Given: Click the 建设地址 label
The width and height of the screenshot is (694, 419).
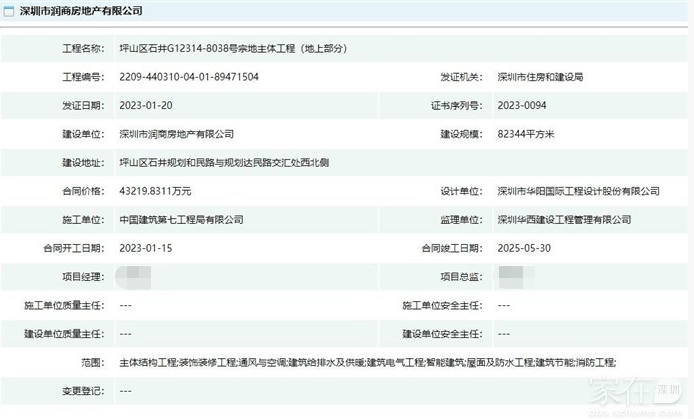Looking at the screenshot, I should (x=83, y=162).
